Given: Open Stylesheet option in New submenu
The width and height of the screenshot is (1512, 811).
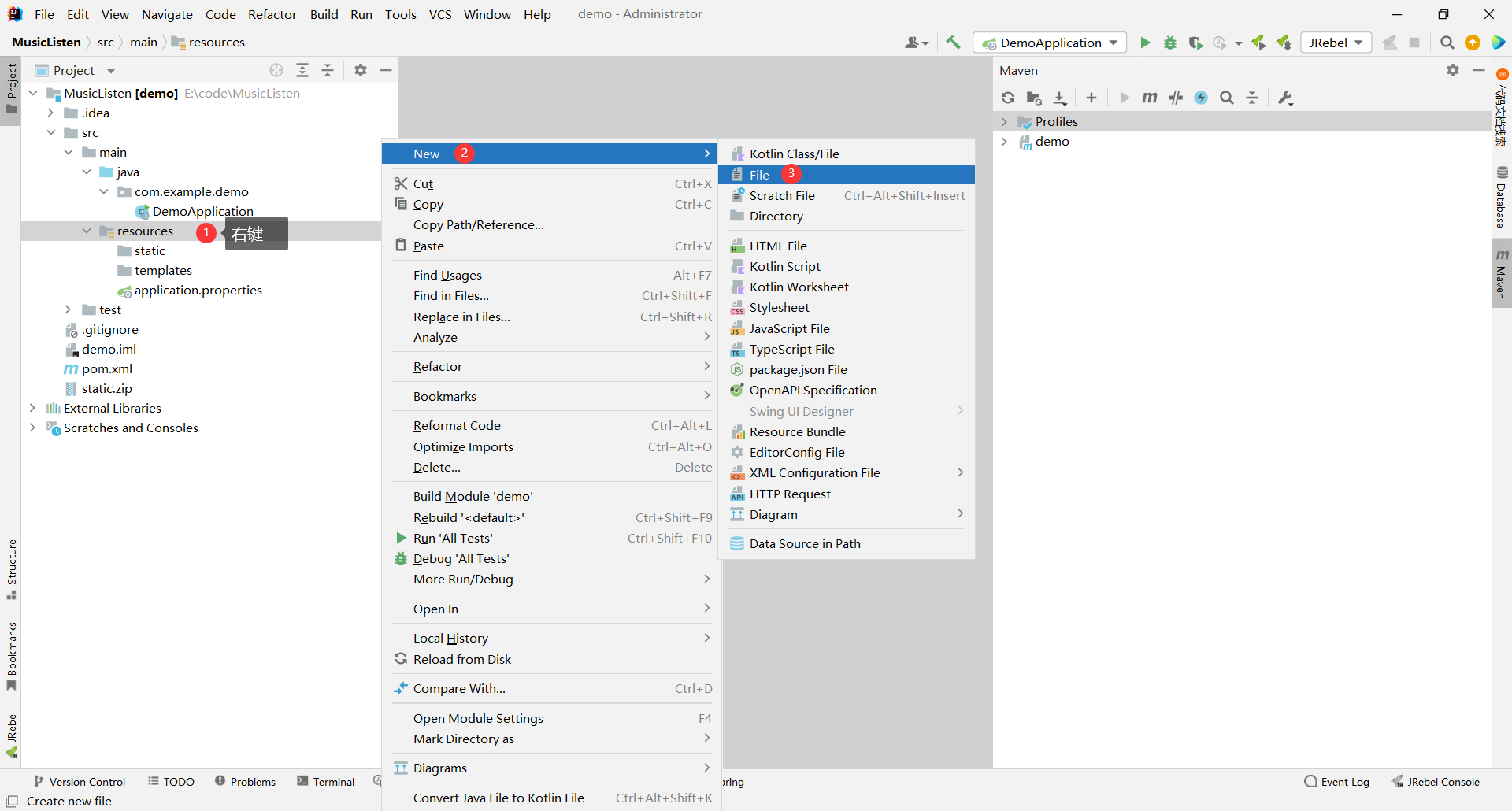Looking at the screenshot, I should [847, 307].
